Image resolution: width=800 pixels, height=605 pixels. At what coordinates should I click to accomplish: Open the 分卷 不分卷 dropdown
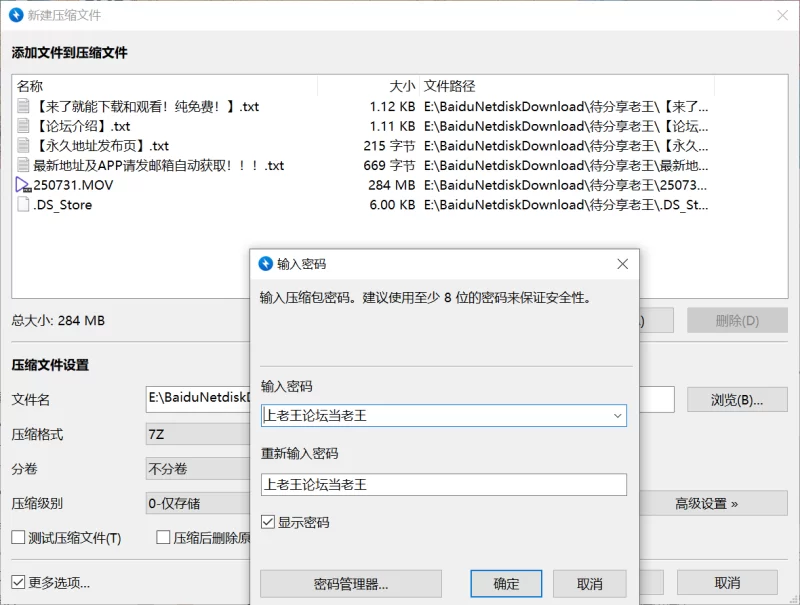pyautogui.click(x=197, y=469)
